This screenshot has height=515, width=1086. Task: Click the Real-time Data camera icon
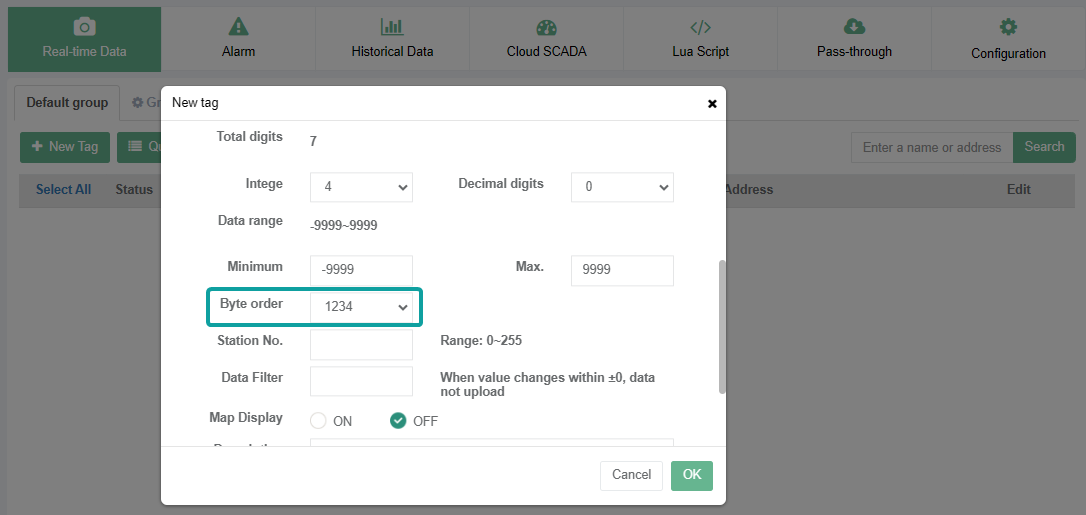[84, 27]
